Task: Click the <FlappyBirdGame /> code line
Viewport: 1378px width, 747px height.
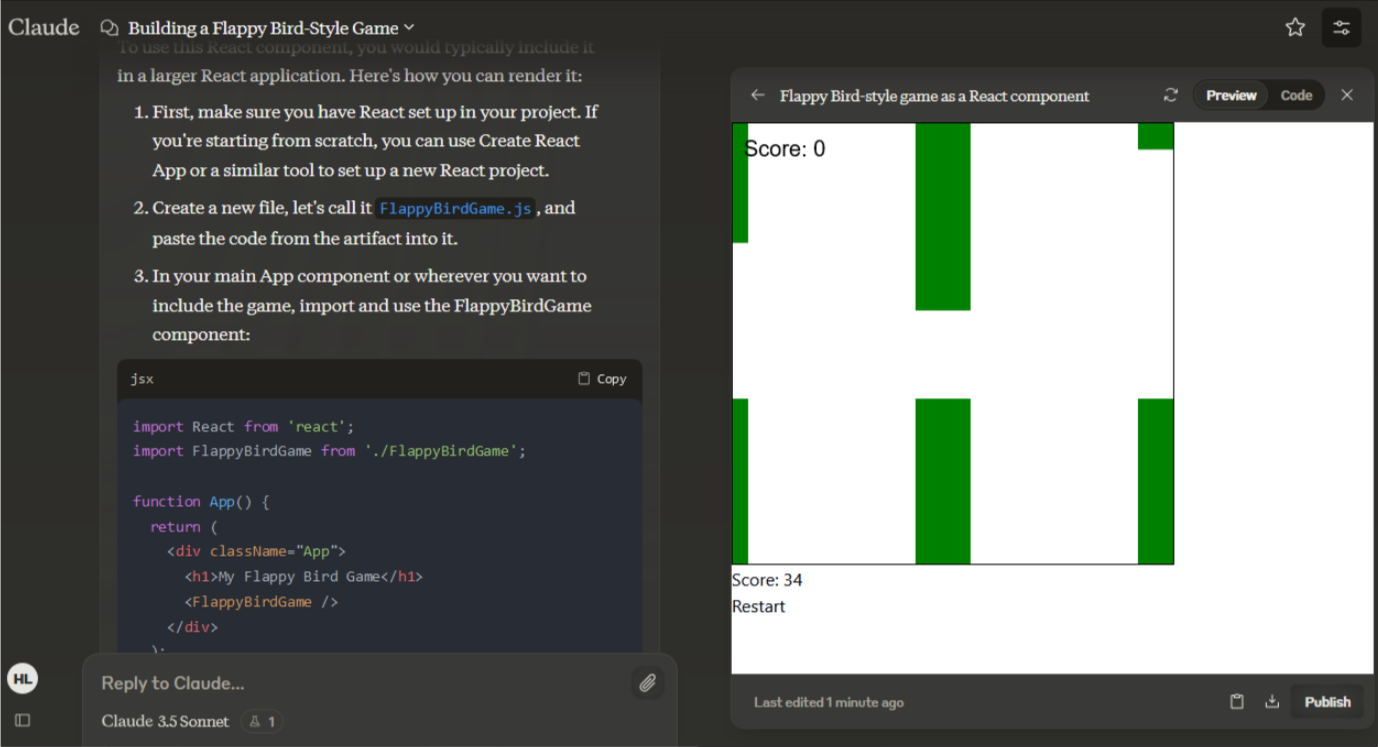Action: pyautogui.click(x=261, y=601)
